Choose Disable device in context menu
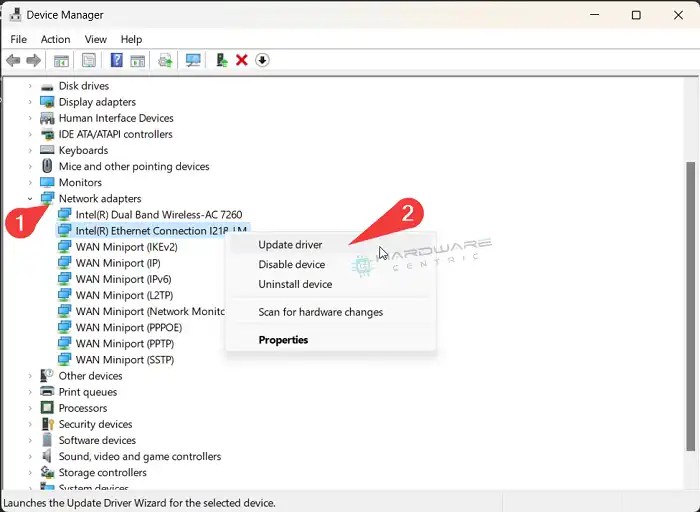 (331, 264)
